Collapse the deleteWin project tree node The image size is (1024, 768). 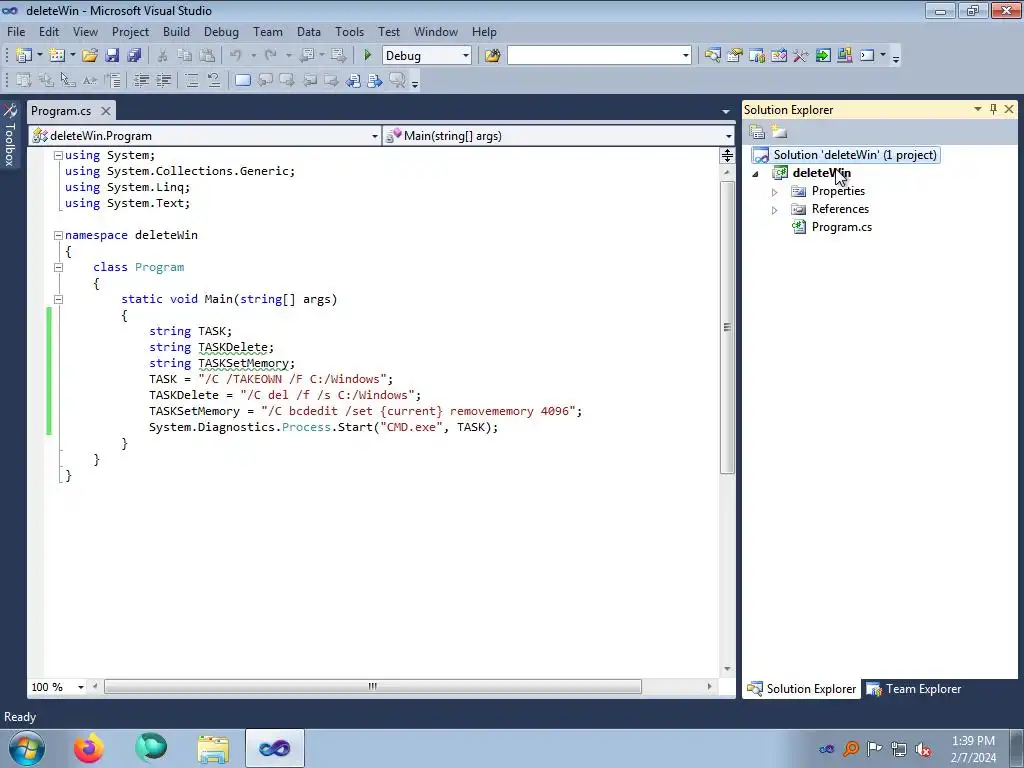756,174
